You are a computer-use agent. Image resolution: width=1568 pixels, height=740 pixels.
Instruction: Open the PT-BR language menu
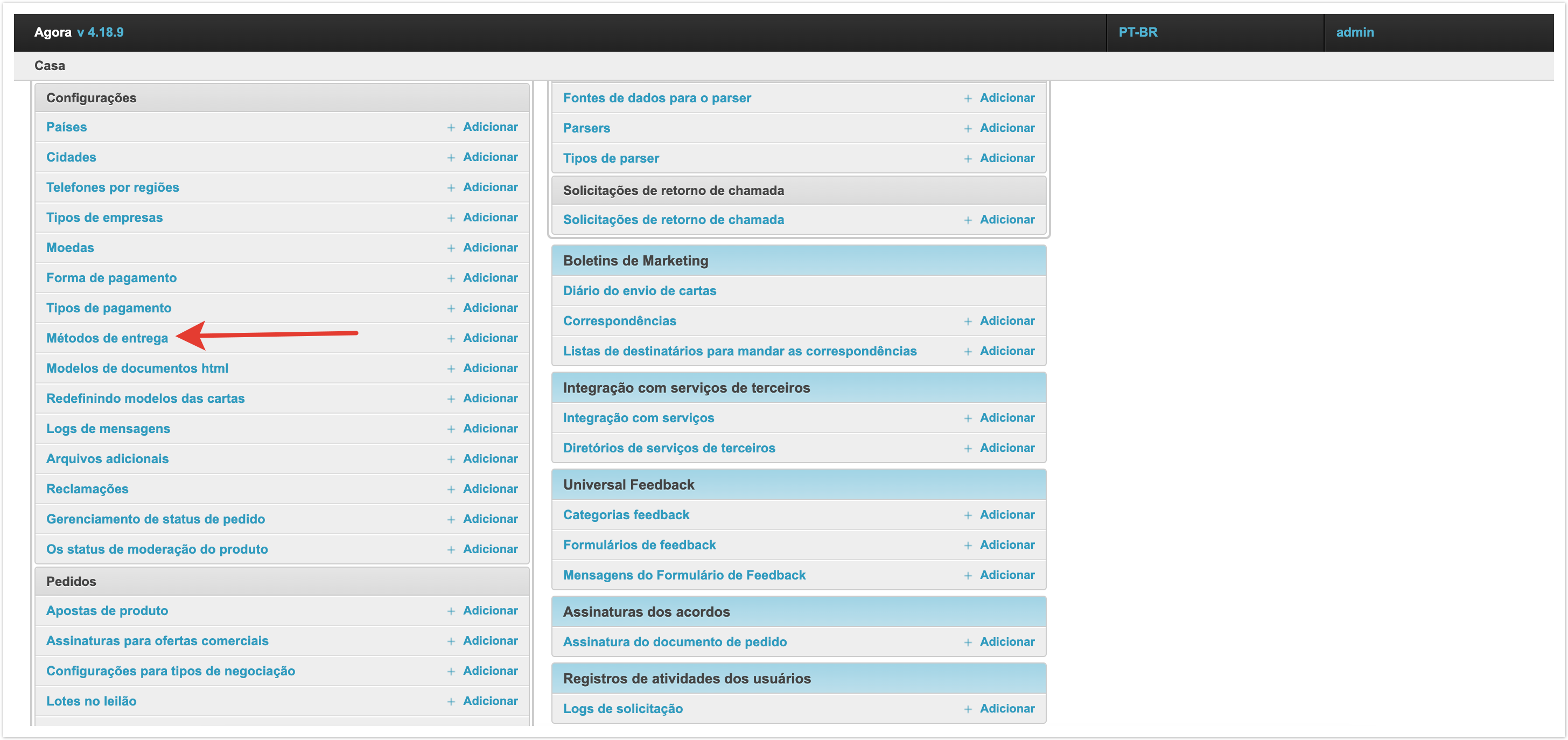tap(1138, 32)
